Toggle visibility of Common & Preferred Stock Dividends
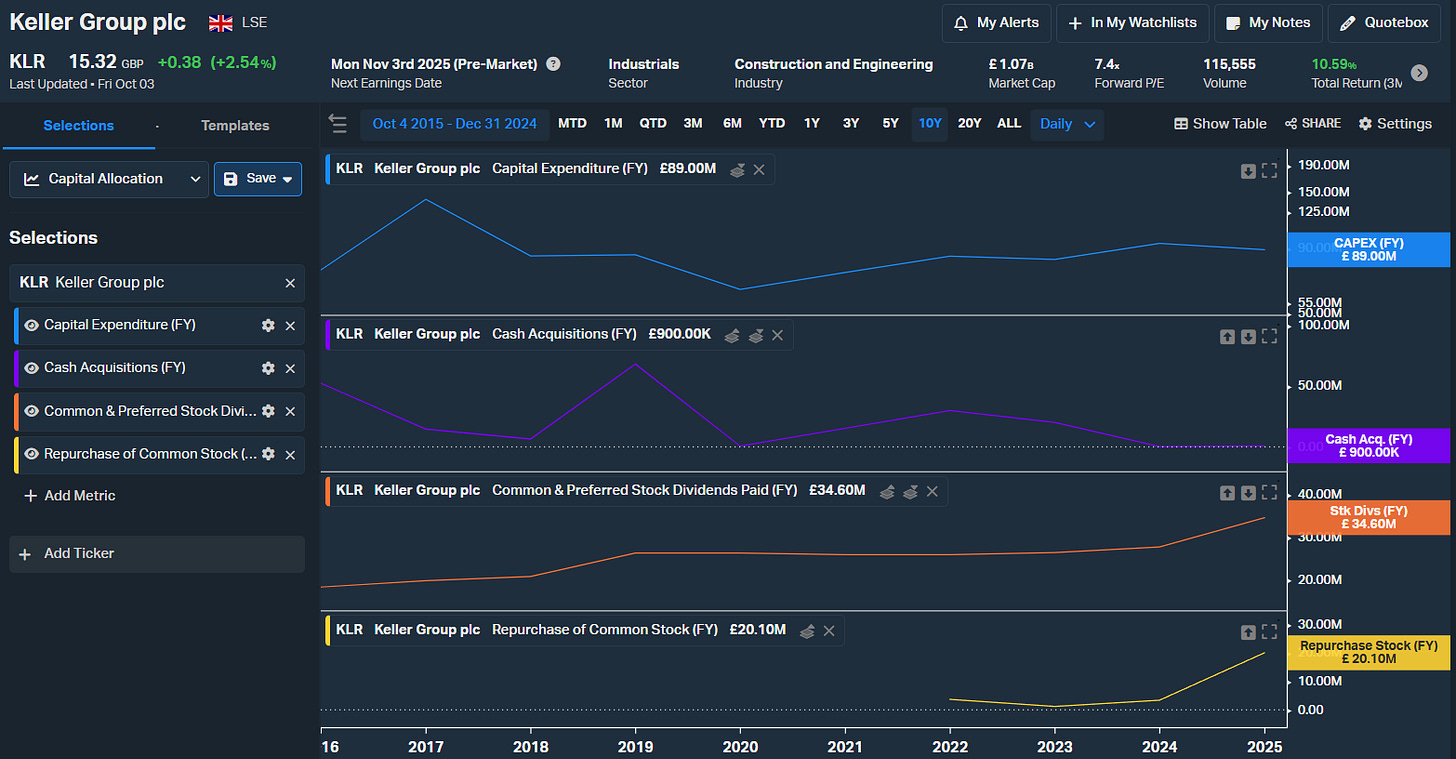This screenshot has width=1456, height=759. [x=32, y=411]
